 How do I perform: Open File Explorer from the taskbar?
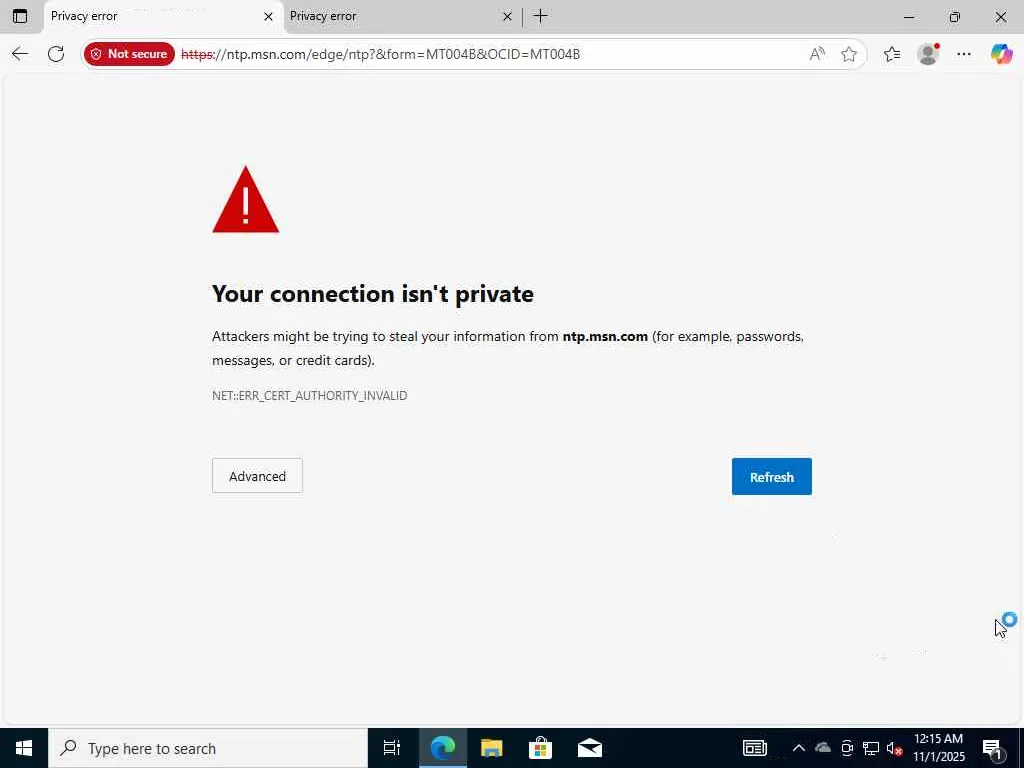pos(492,748)
